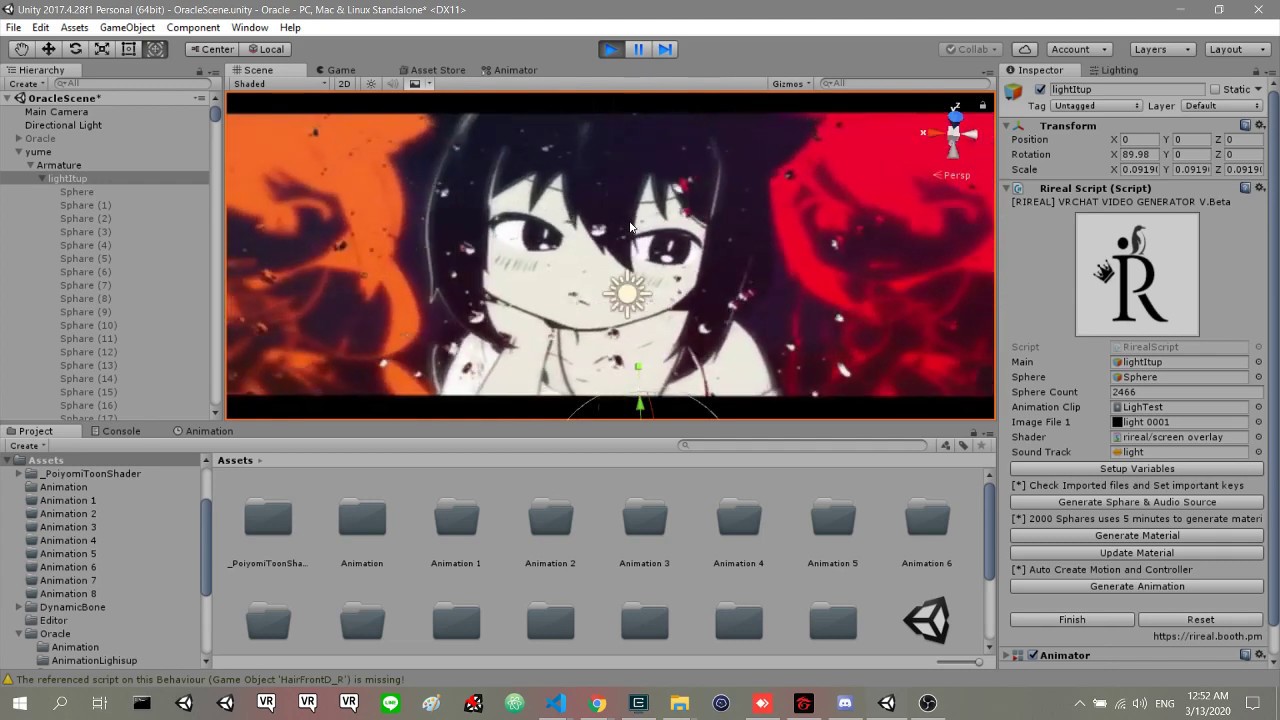Switch to the Console tab
Viewport: 1280px width, 720px height.
[x=115, y=431]
